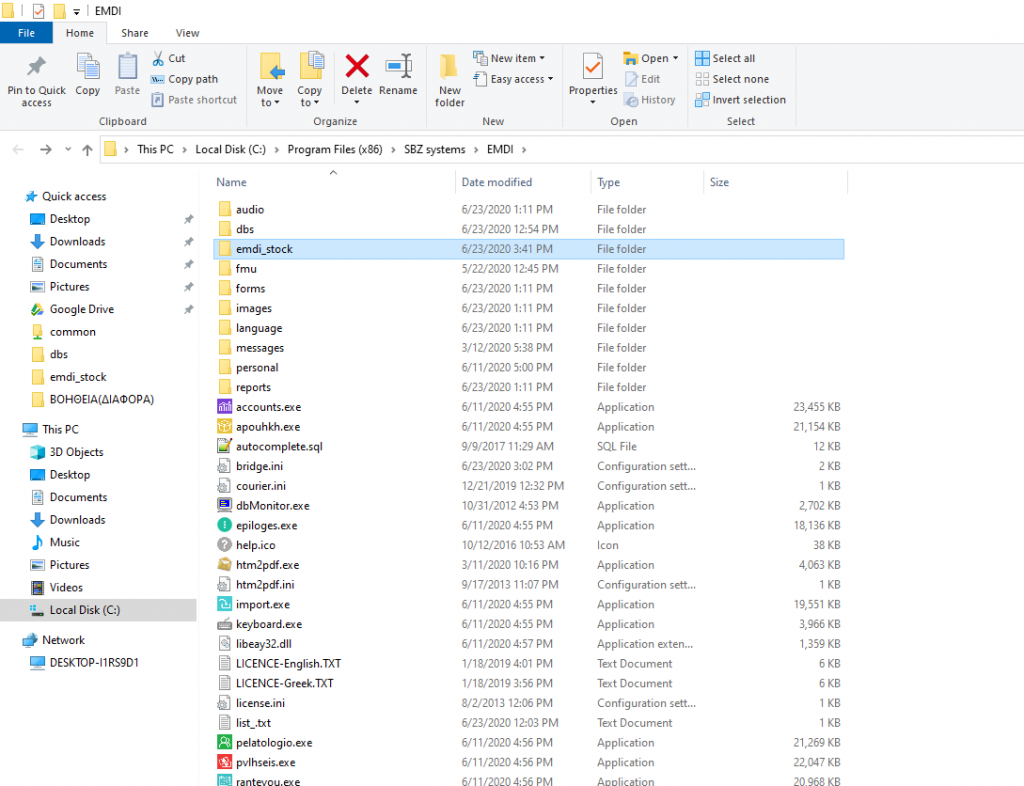Switch to the View ribbon tab
Image resolution: width=1024 pixels, height=786 pixels.
[x=187, y=33]
